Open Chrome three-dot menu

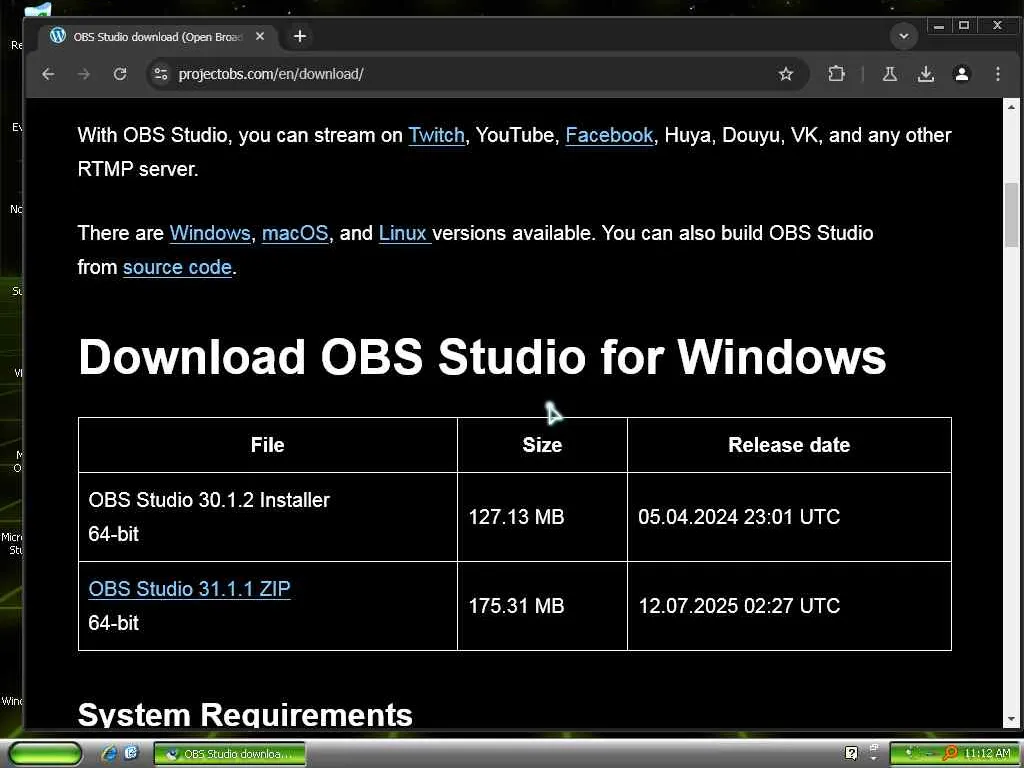[997, 74]
